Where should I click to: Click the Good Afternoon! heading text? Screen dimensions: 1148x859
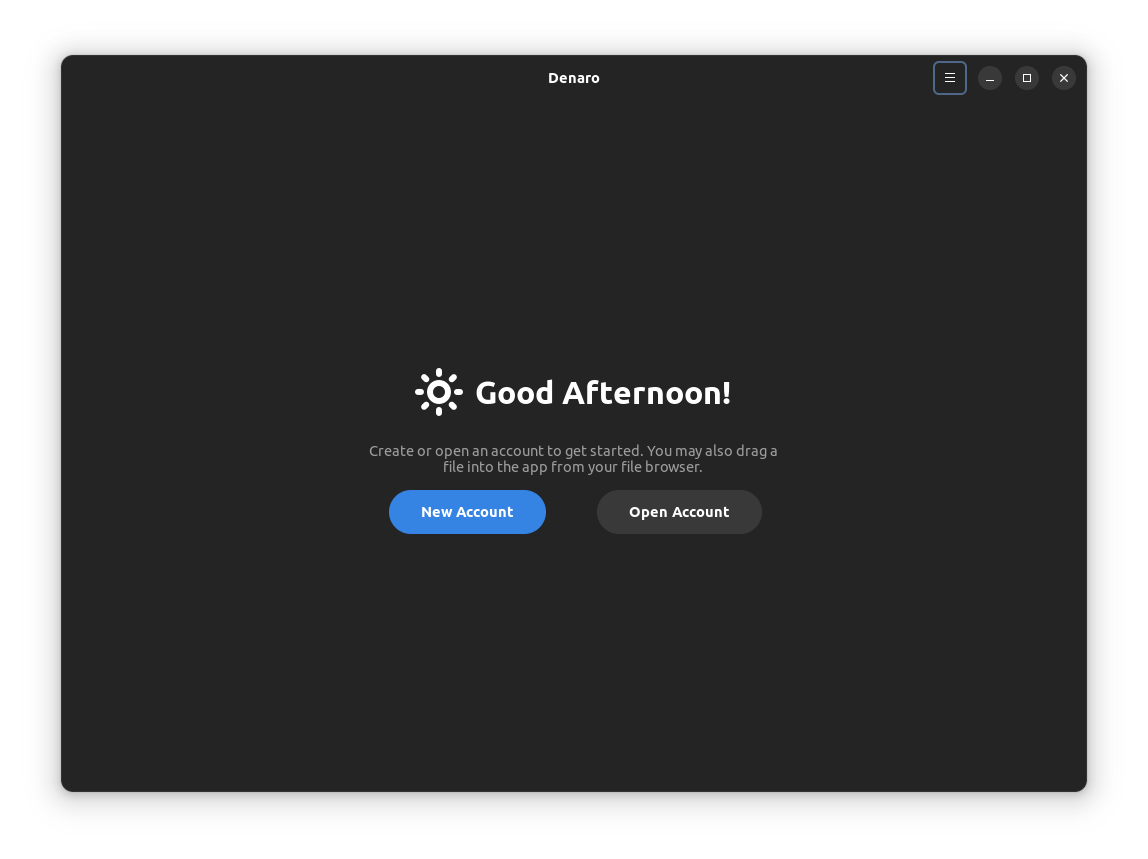tap(602, 393)
